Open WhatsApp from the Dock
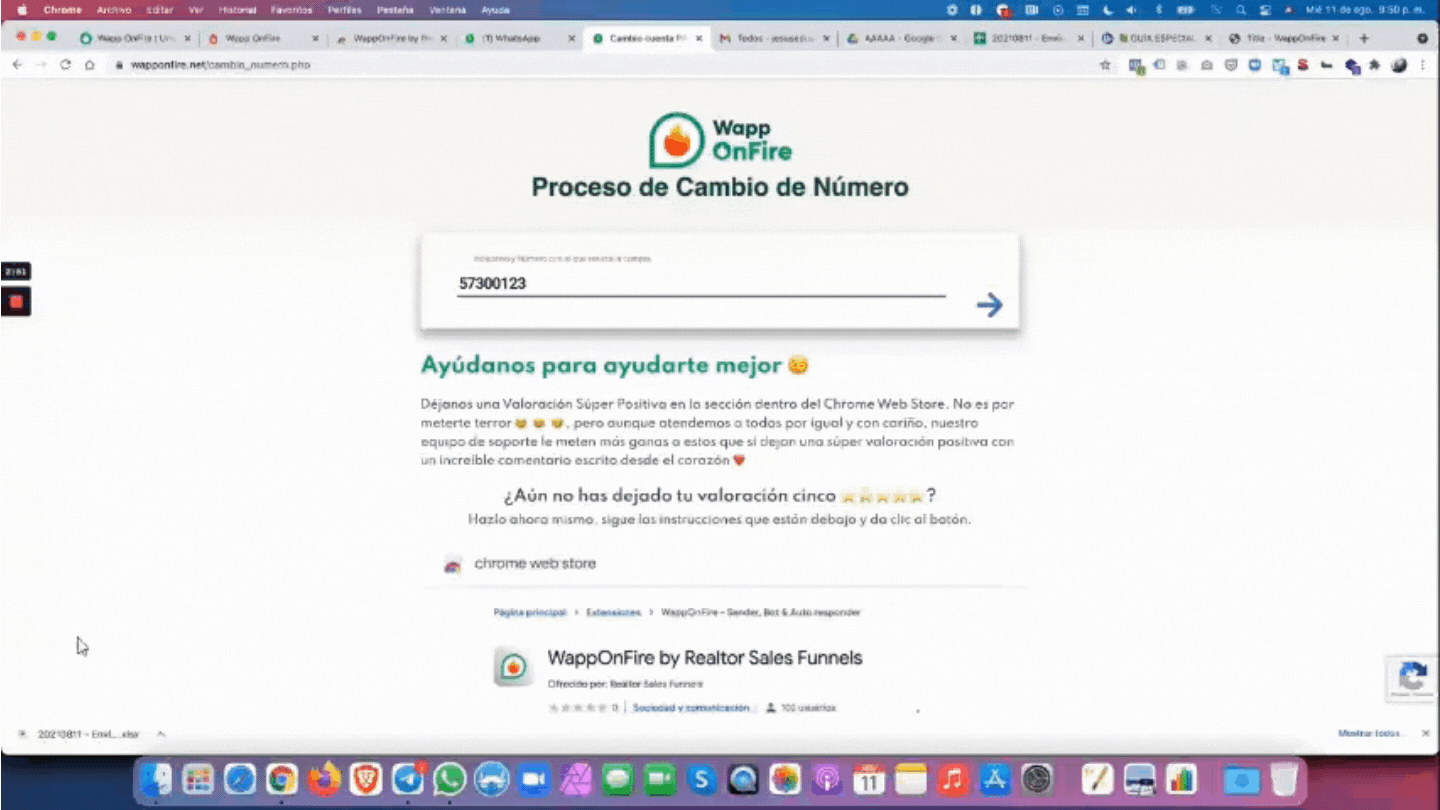1440x810 pixels. [x=450, y=779]
